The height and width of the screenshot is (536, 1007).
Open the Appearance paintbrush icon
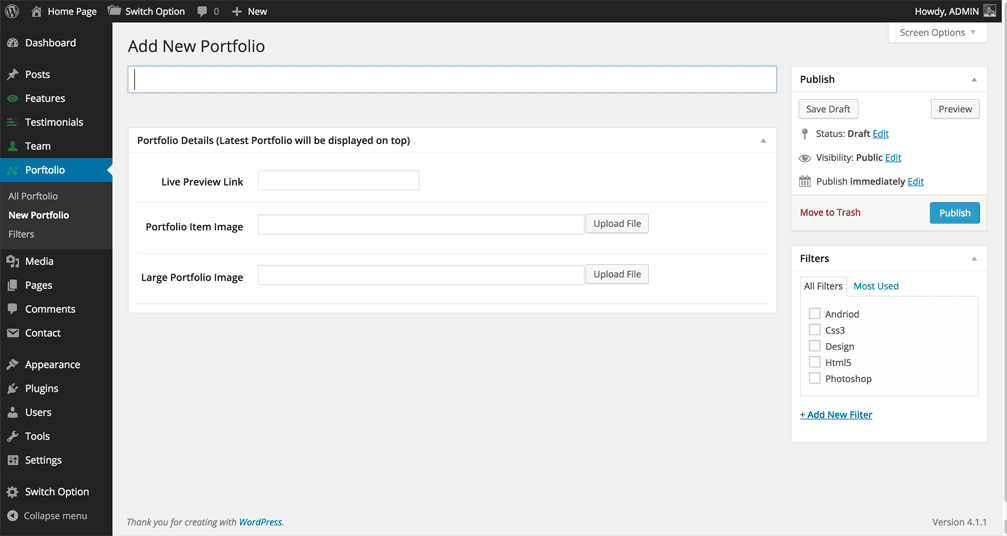[13, 365]
